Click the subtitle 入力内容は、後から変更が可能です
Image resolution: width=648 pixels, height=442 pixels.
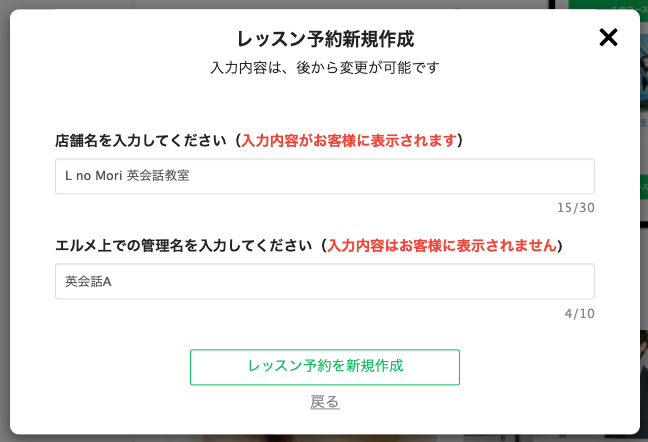pos(325,68)
